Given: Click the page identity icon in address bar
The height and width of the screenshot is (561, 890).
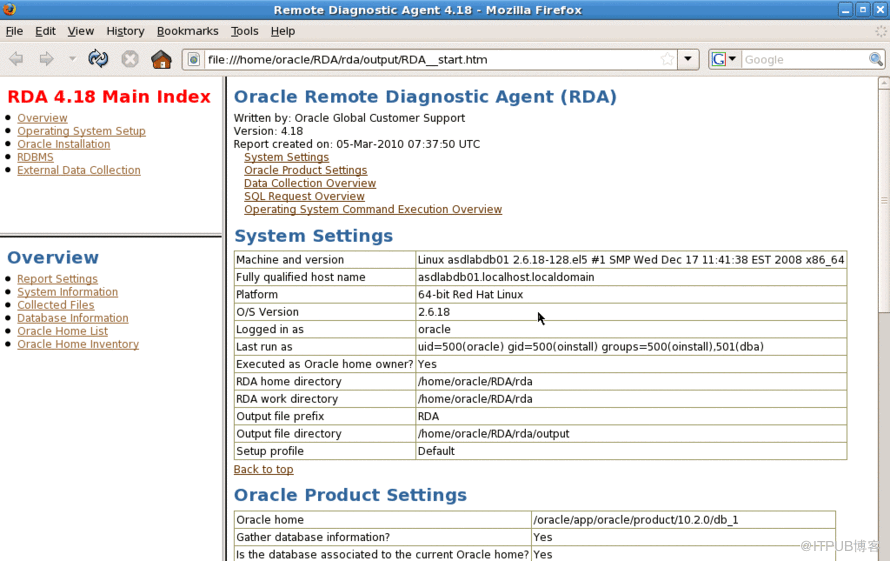Looking at the screenshot, I should coord(194,60).
